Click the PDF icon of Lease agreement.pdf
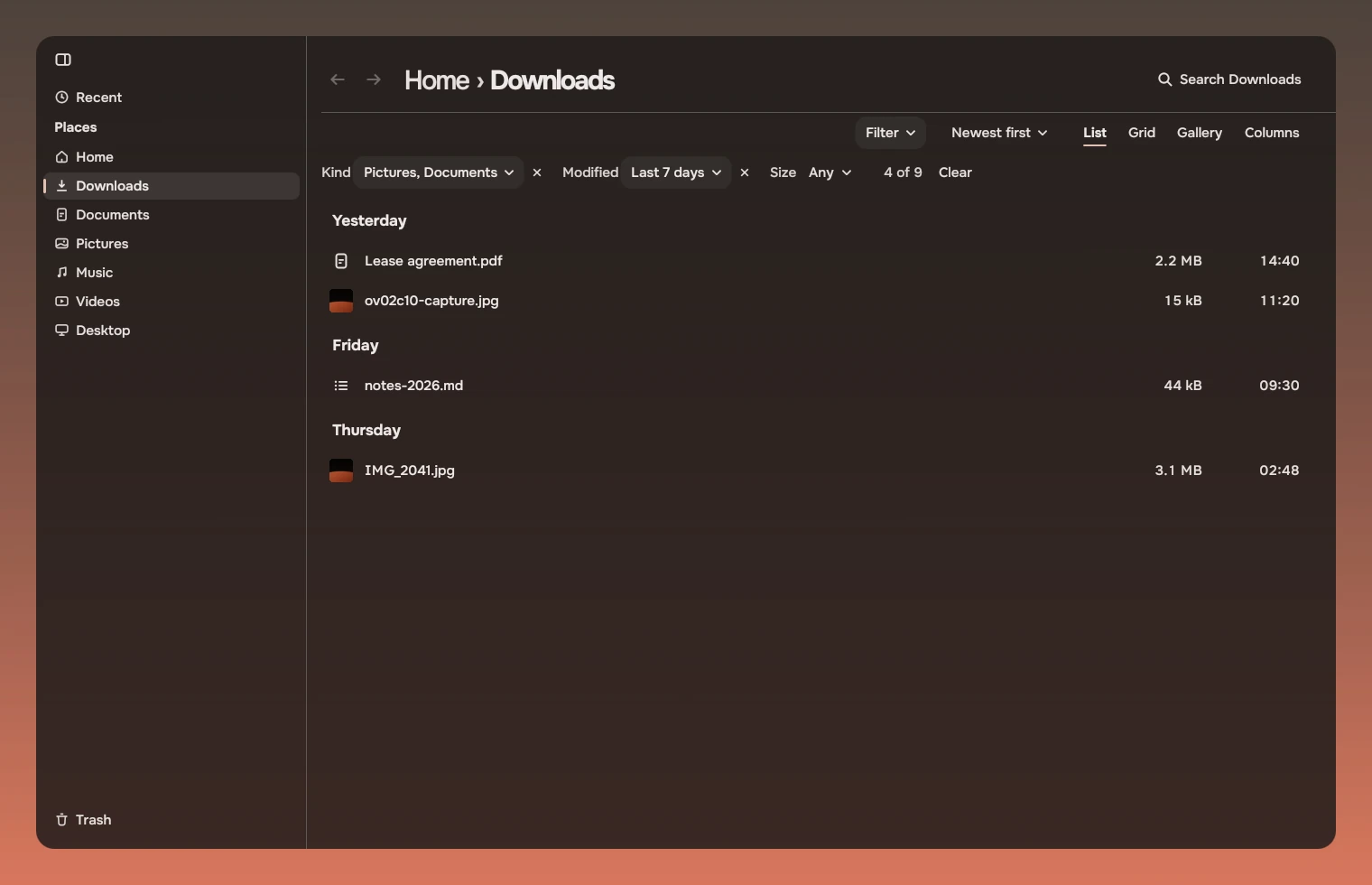This screenshot has width=1372, height=885. click(x=341, y=261)
